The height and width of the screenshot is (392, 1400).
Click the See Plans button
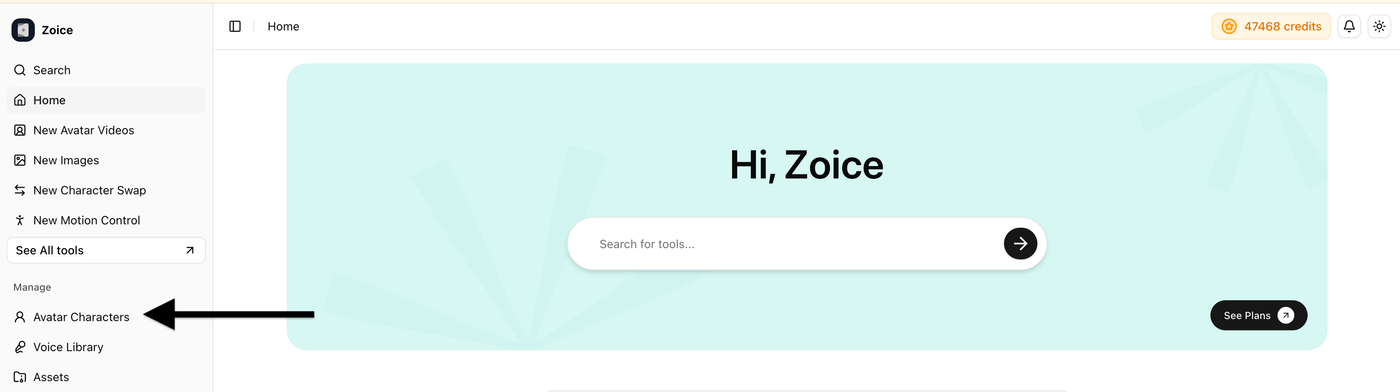click(x=1258, y=315)
